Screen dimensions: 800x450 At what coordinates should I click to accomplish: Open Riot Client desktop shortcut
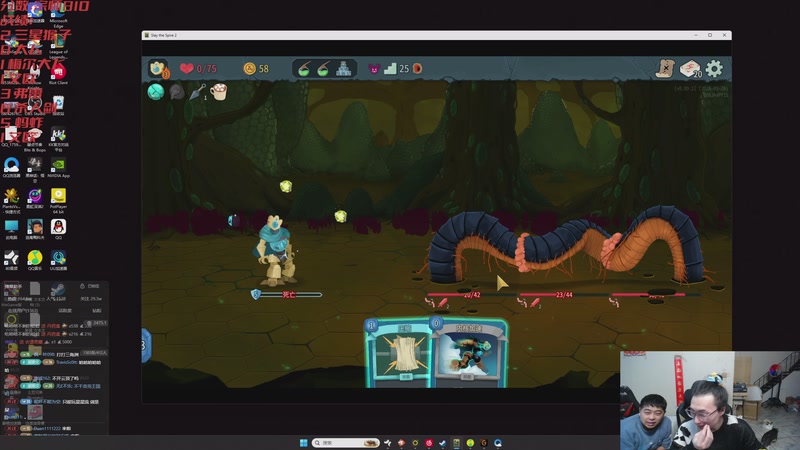pyautogui.click(x=58, y=74)
